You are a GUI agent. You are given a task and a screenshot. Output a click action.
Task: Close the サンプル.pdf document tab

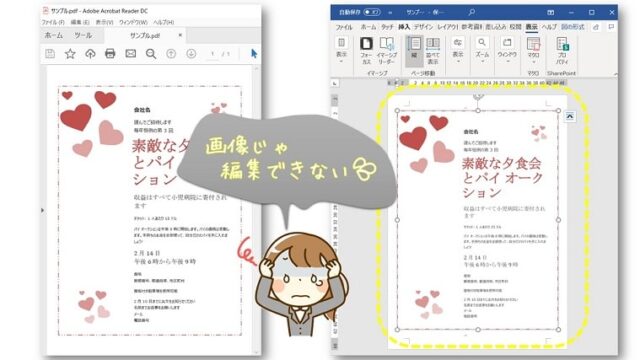click(180, 35)
